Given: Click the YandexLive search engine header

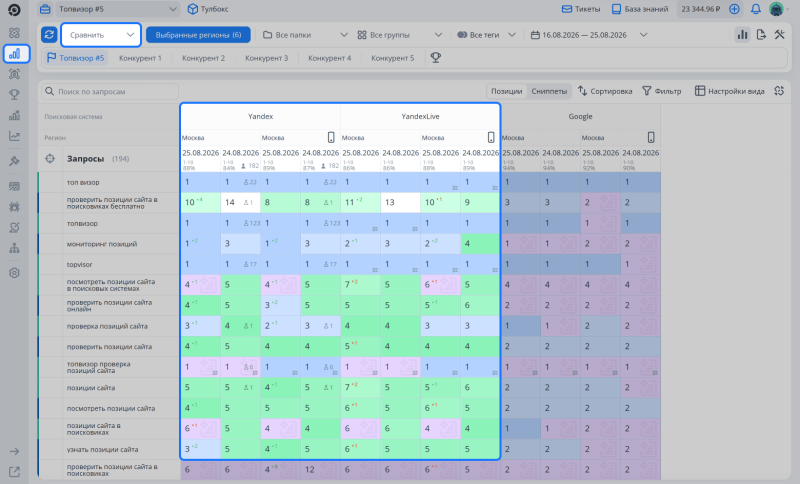Looking at the screenshot, I should 420,116.
